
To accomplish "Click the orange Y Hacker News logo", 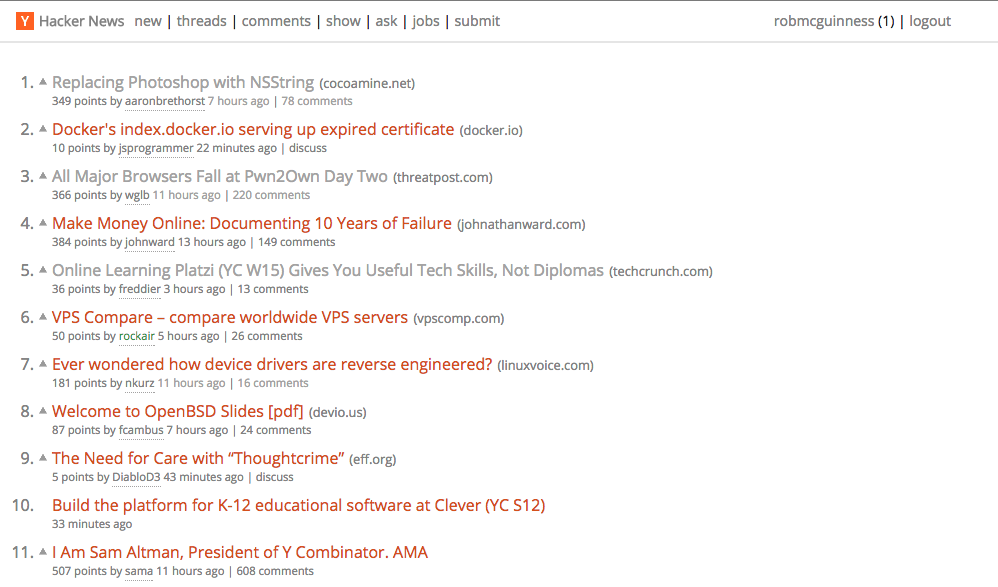I will pos(24,20).
